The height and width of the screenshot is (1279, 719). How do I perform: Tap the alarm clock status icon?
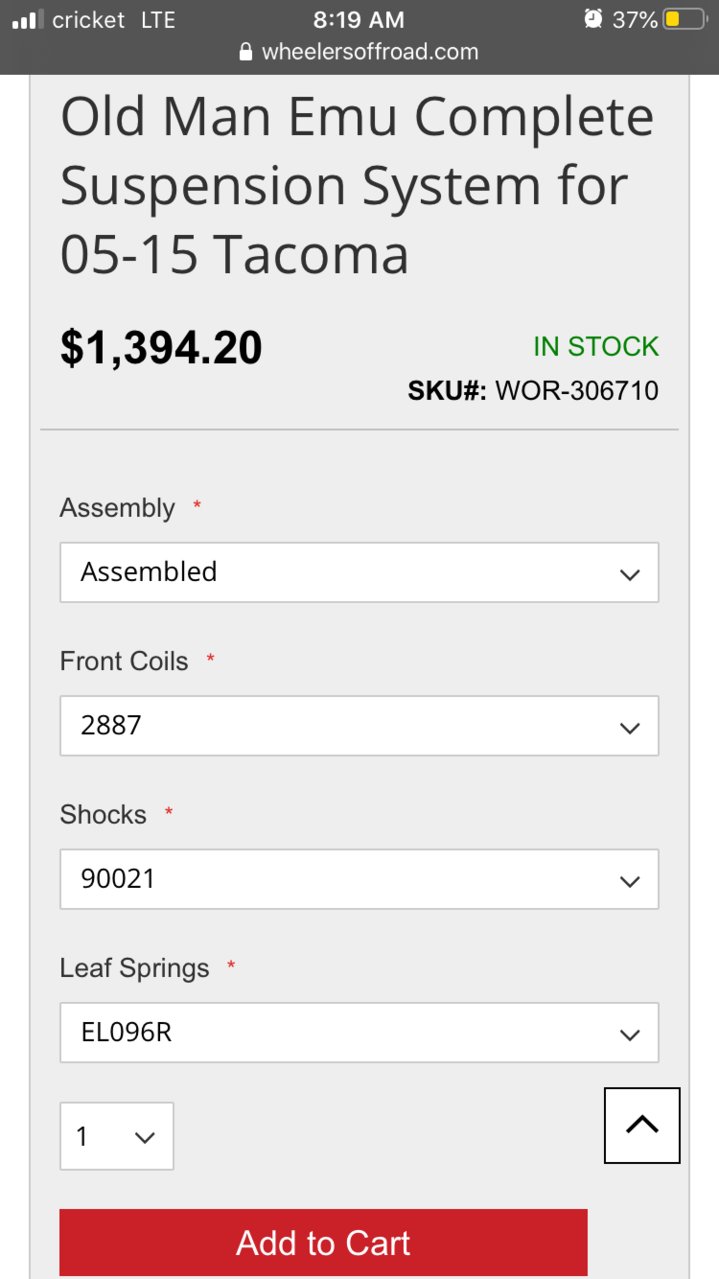[594, 19]
